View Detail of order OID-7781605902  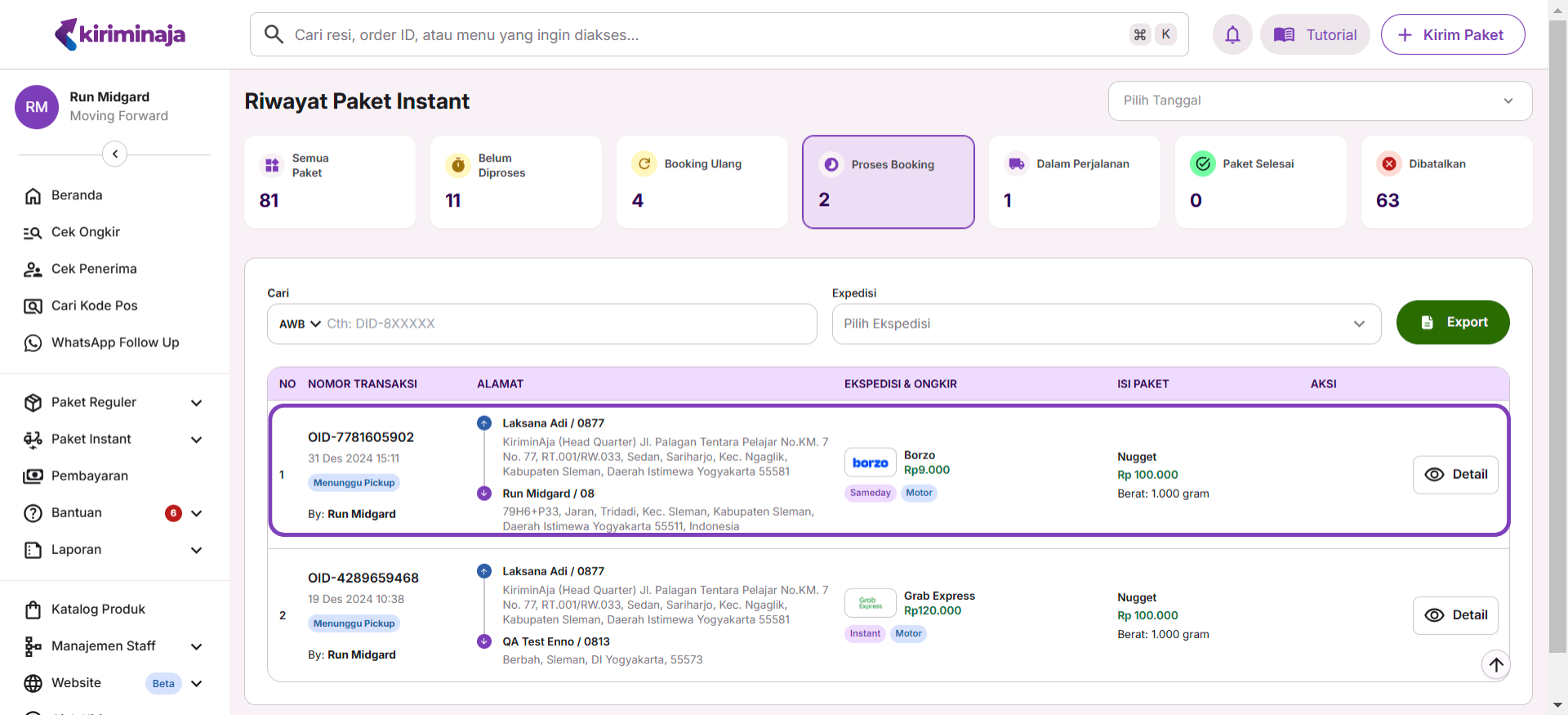(1454, 475)
